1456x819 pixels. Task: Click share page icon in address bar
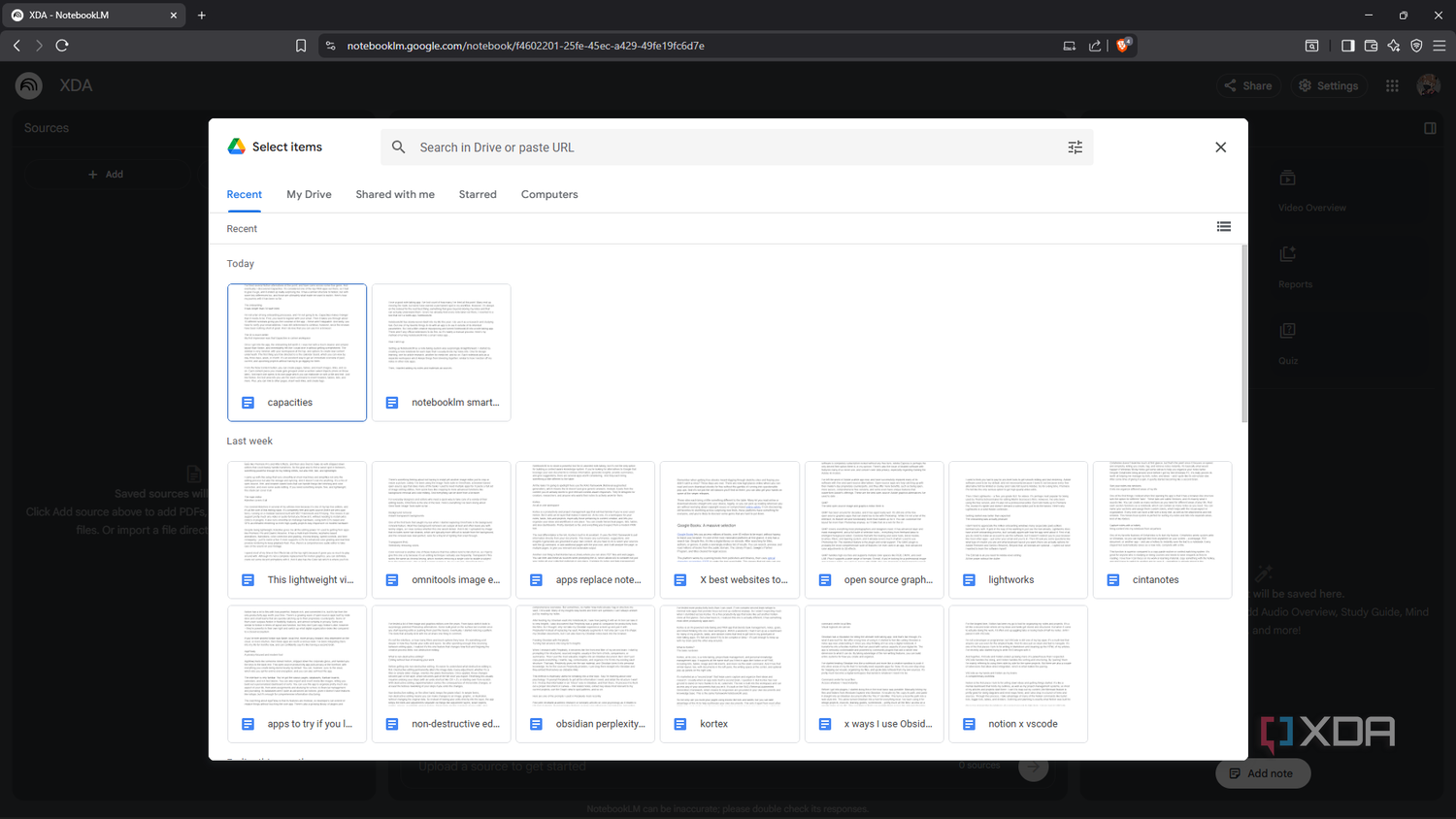pos(1095,46)
